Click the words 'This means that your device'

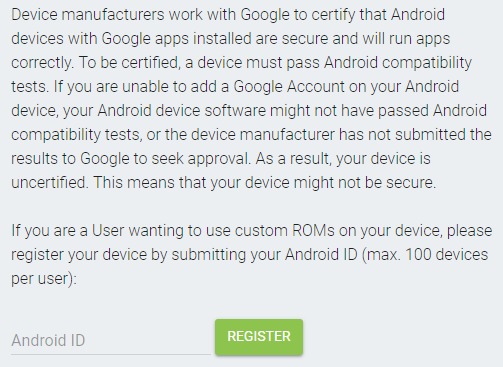click(191, 183)
